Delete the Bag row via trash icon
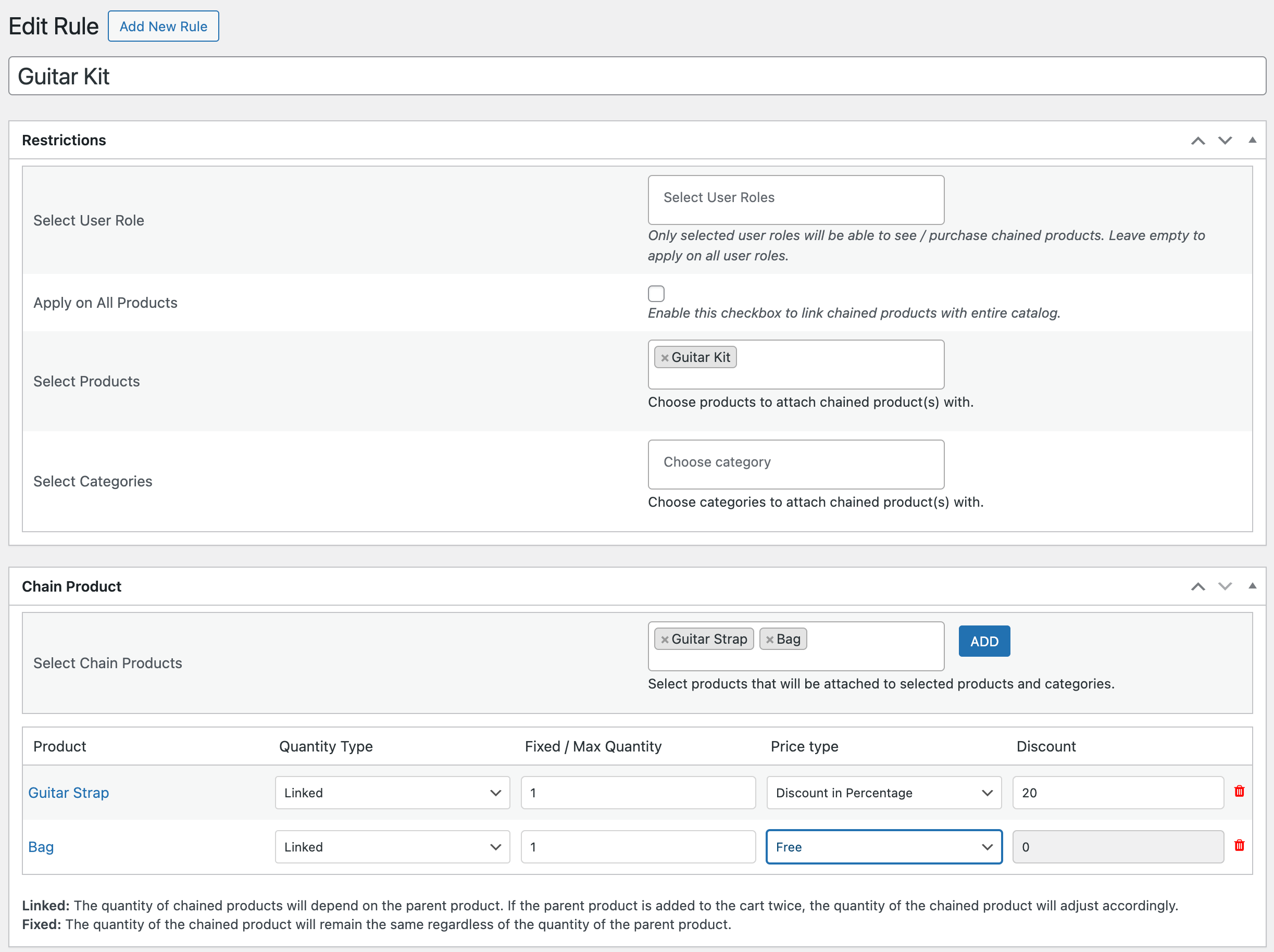 (x=1240, y=845)
